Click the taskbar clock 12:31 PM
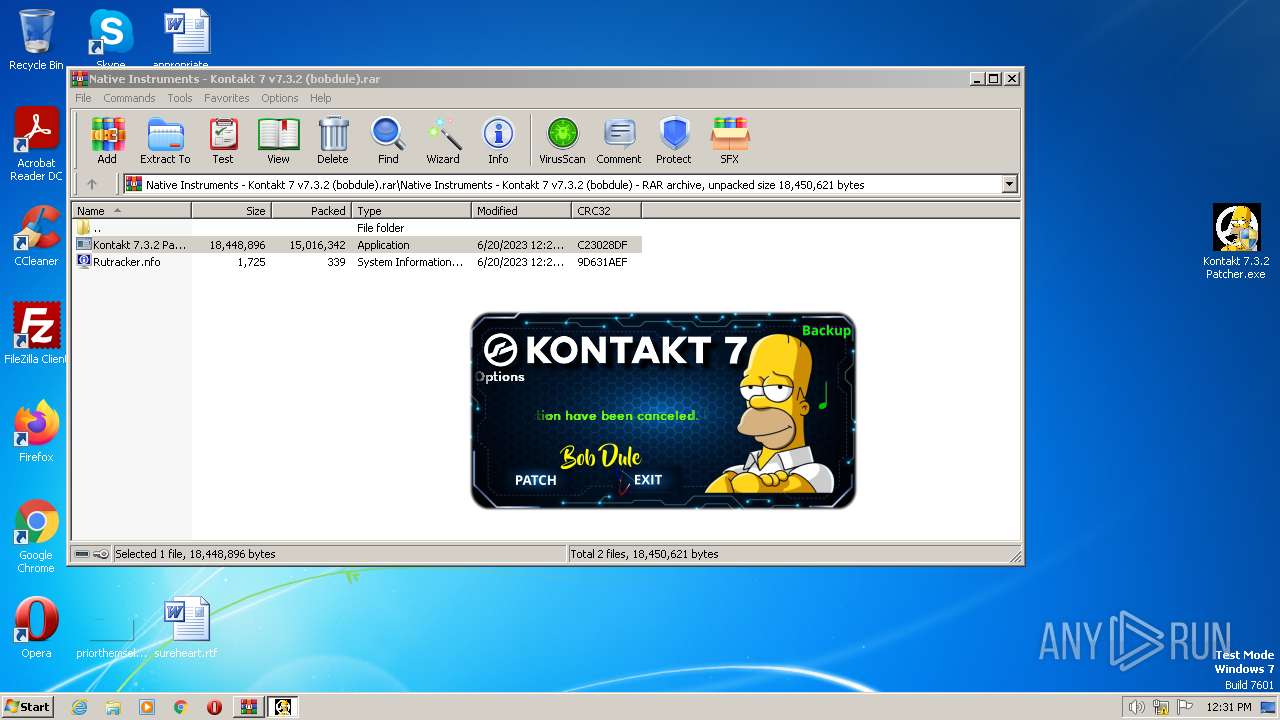The height and width of the screenshot is (720, 1280). 1228,707
